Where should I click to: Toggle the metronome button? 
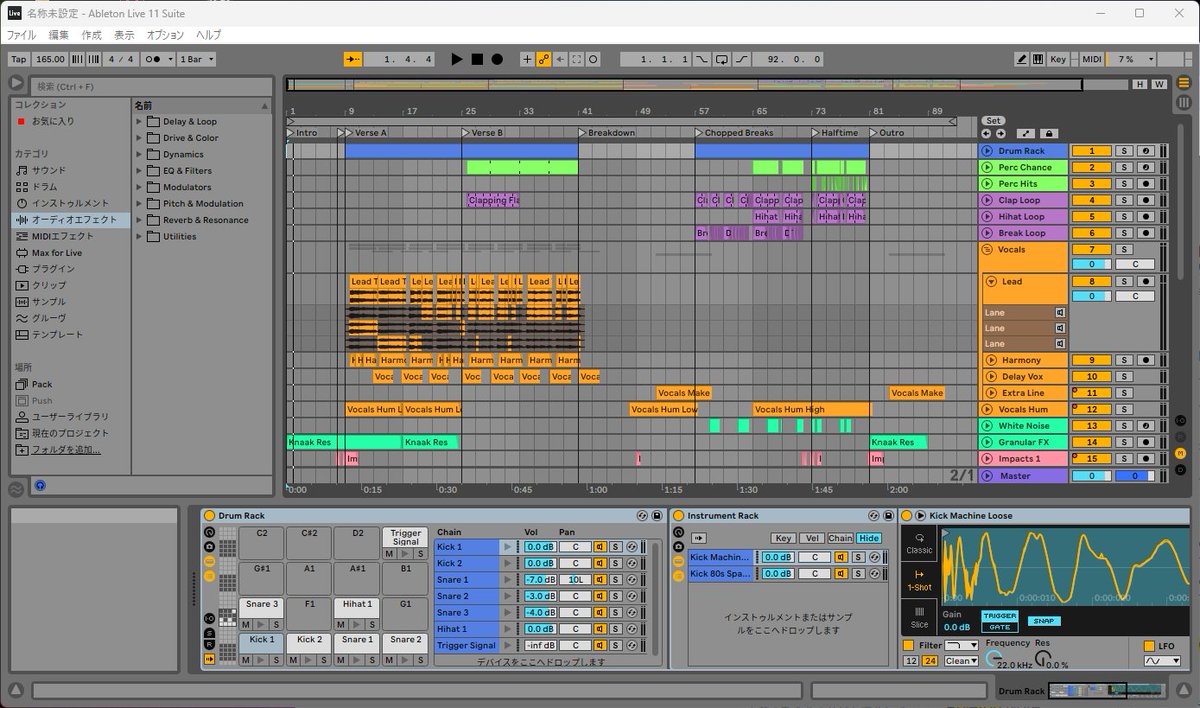157,59
